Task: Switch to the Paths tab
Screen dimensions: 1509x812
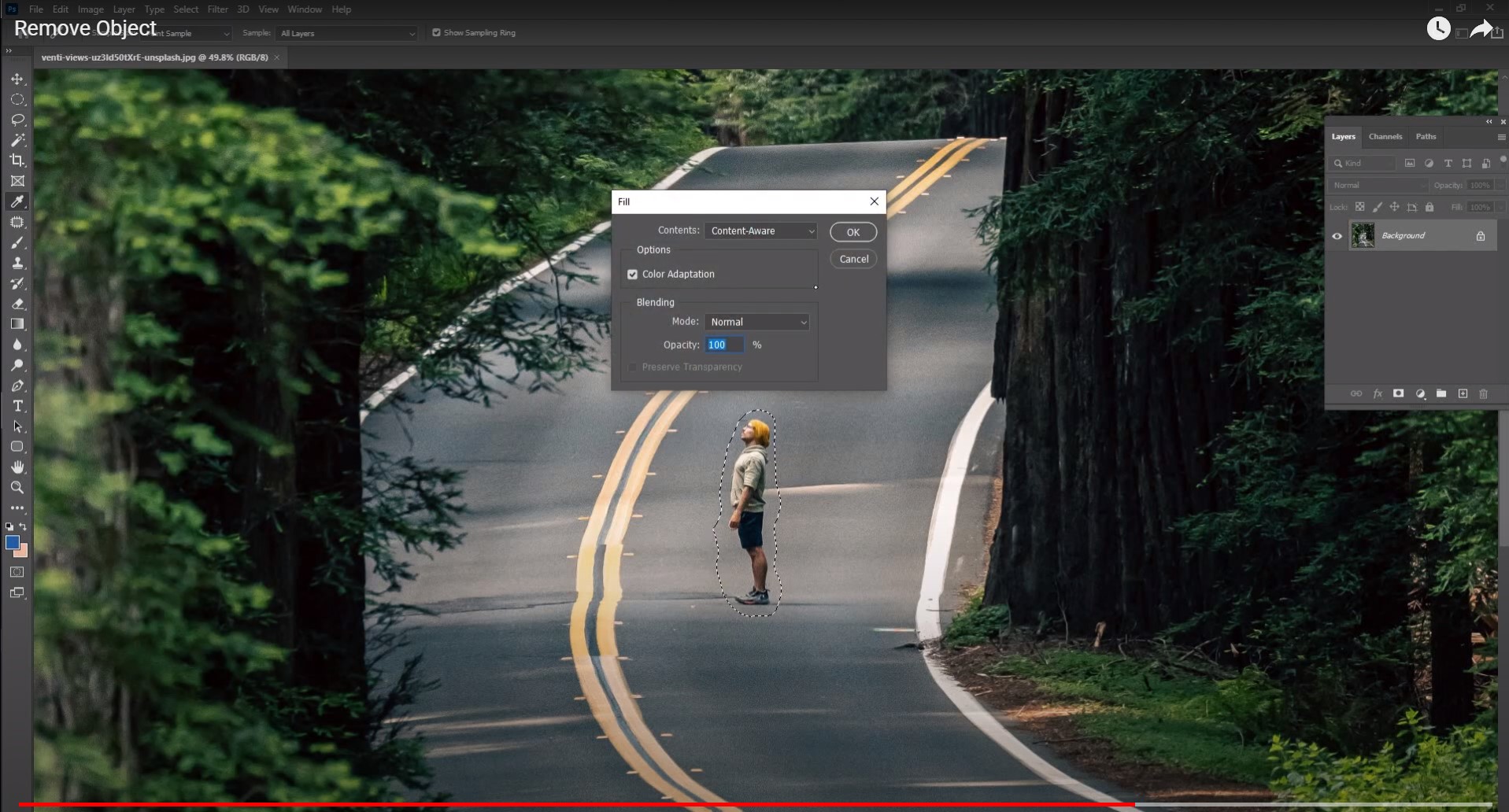Action: (1426, 137)
